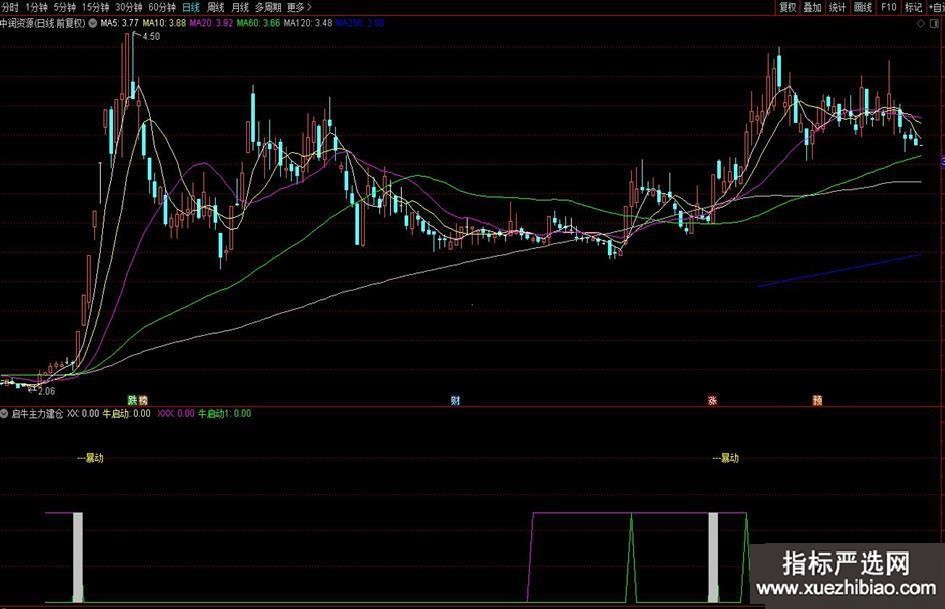
Task: Click the 预 event marker under chart
Action: 818,400
